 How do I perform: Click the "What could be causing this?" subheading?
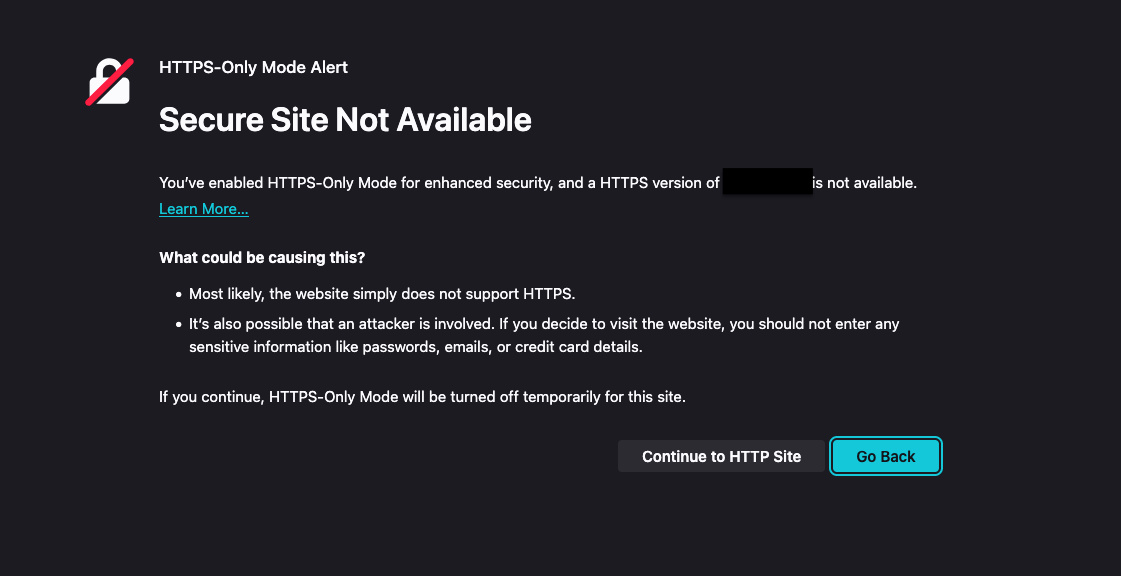[x=262, y=258]
